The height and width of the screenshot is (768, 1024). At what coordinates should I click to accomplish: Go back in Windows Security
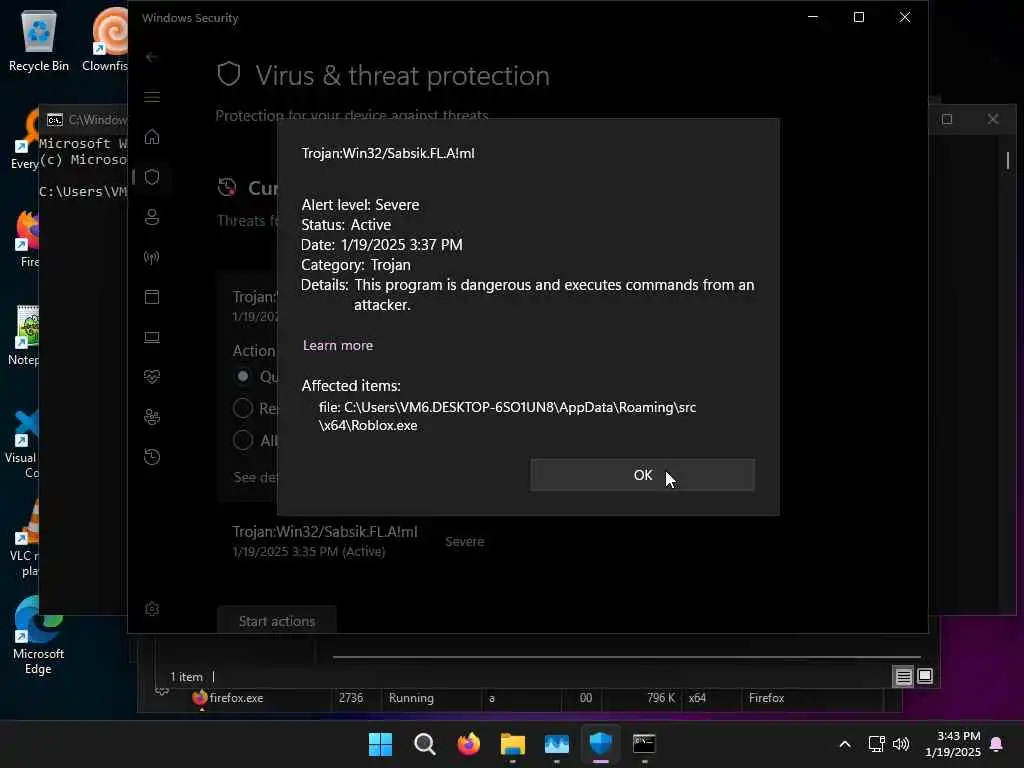click(x=152, y=57)
